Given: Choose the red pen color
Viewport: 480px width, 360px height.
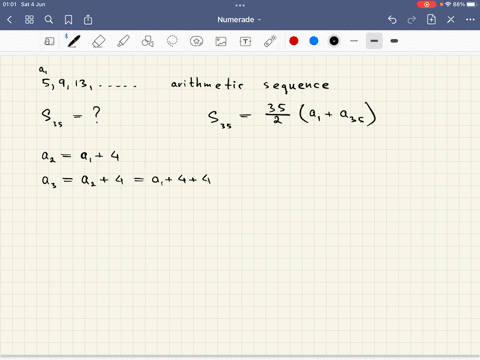Looking at the screenshot, I should (x=294, y=41).
